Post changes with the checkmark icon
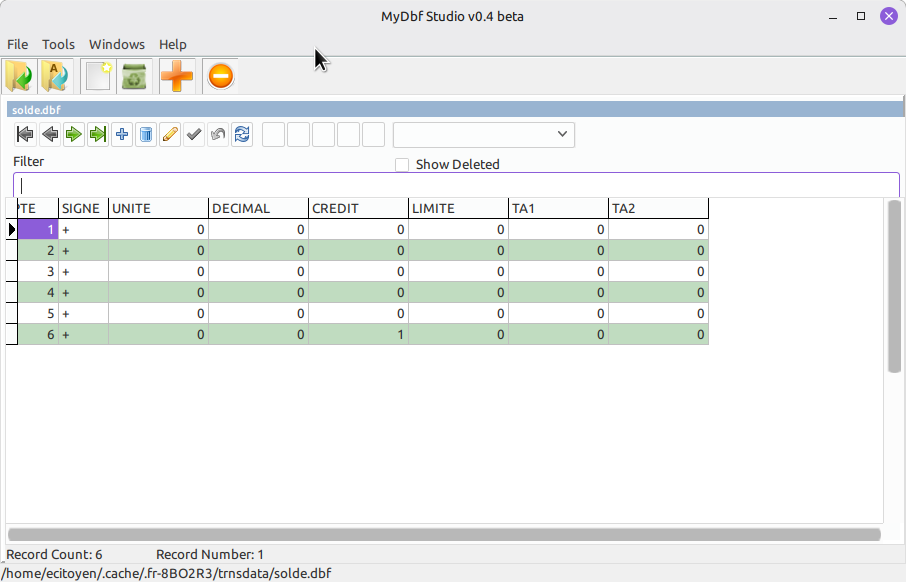 (194, 135)
